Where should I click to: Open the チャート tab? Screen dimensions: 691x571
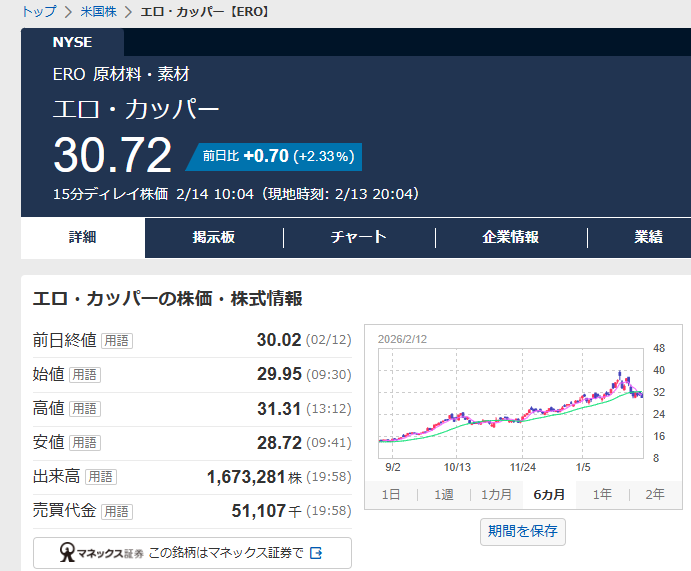coord(359,237)
